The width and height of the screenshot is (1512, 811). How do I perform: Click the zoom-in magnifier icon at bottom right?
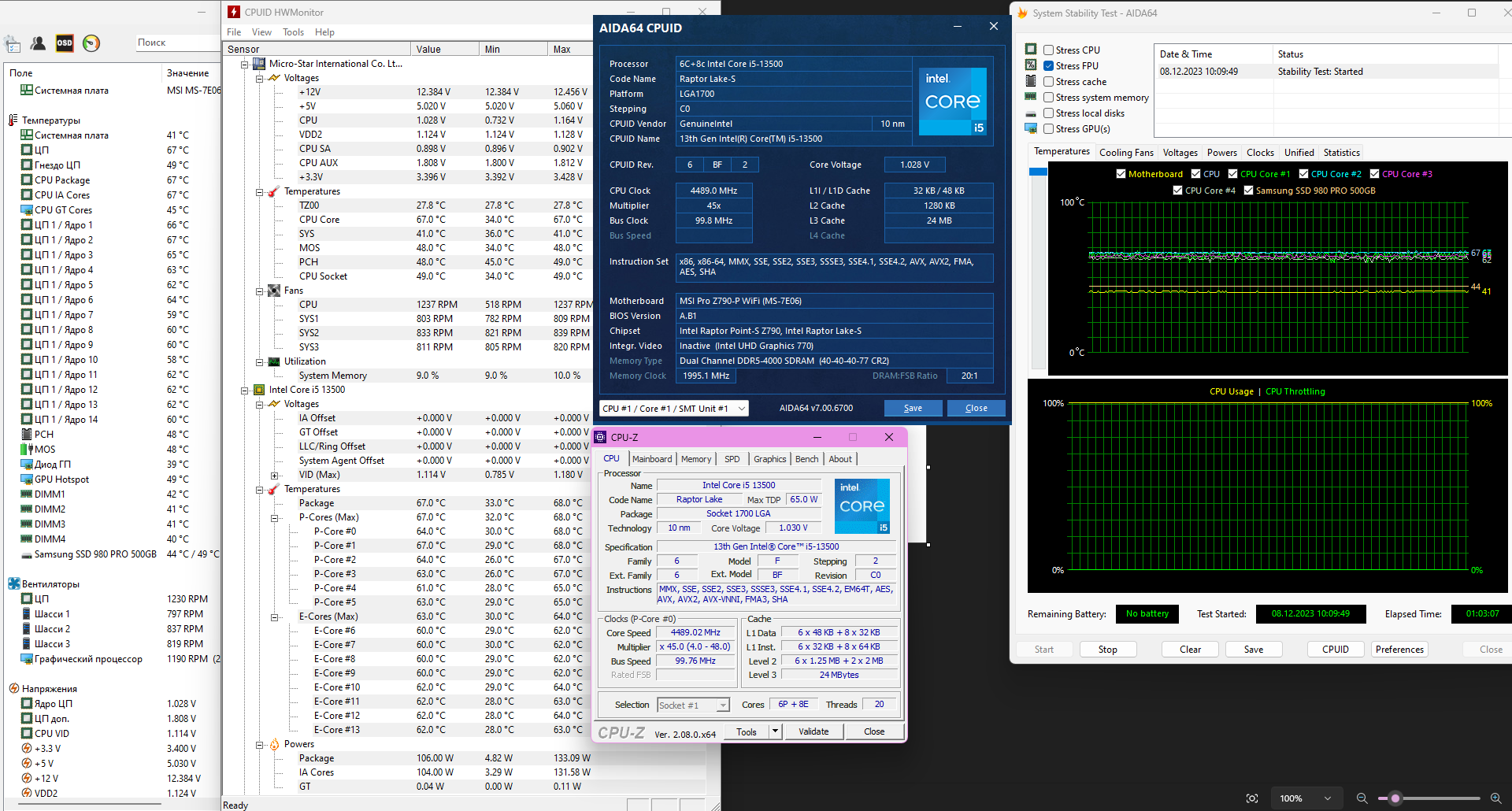click(x=1495, y=798)
